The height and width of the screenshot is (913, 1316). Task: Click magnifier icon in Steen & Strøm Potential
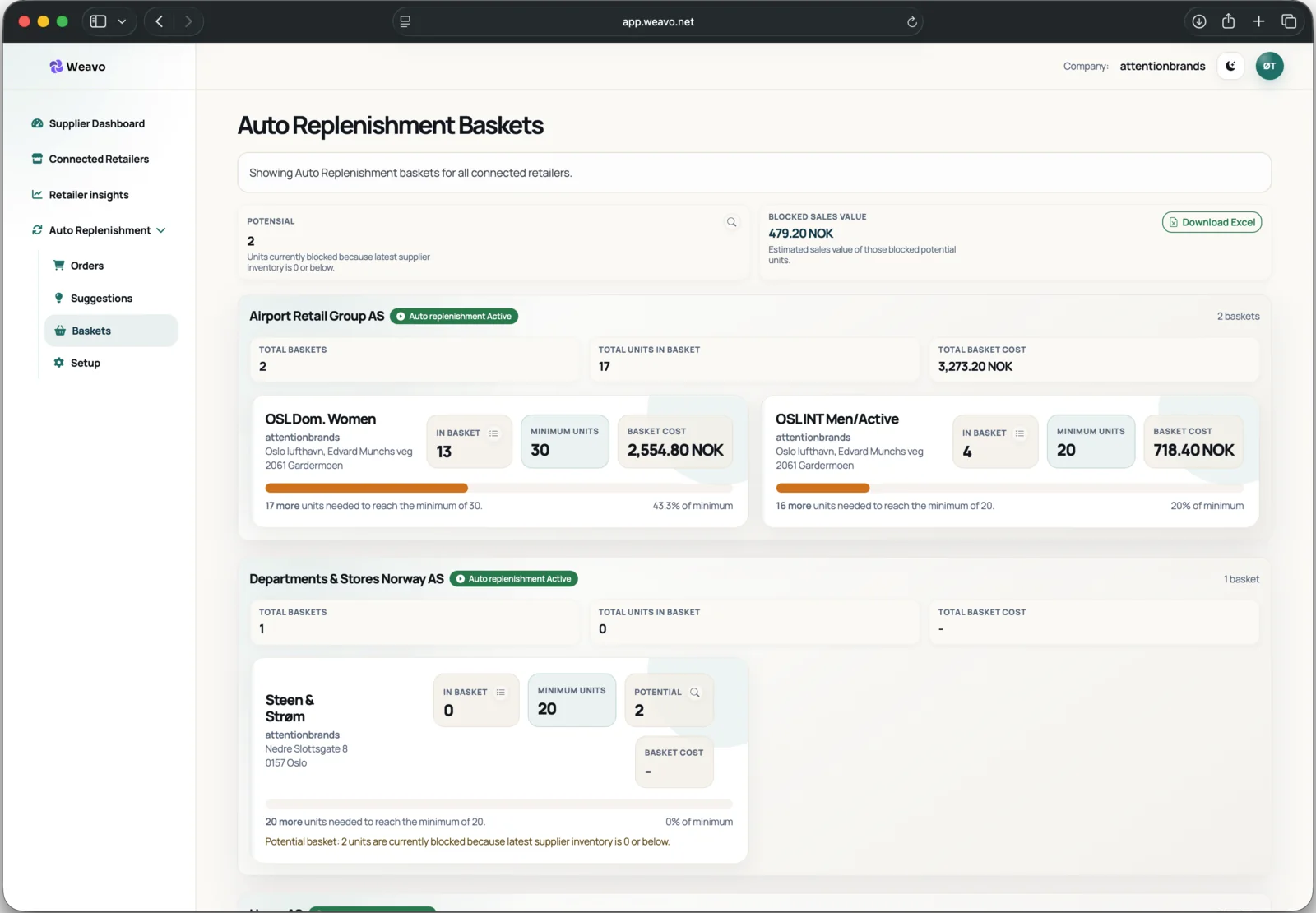pos(695,693)
